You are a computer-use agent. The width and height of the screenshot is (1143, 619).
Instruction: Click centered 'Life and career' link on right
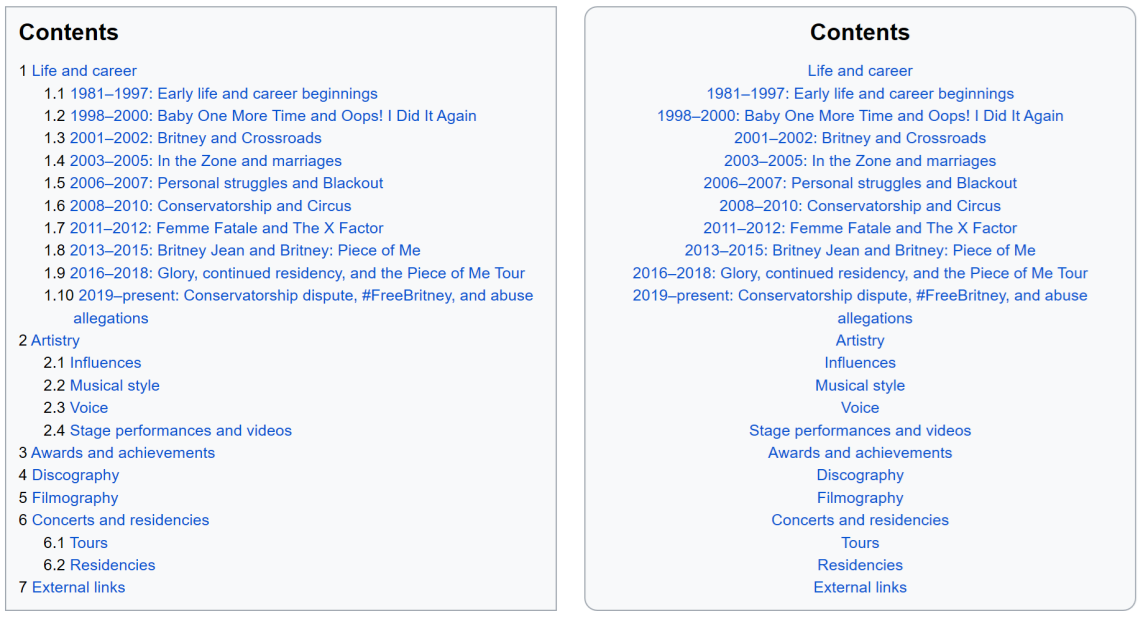click(859, 71)
